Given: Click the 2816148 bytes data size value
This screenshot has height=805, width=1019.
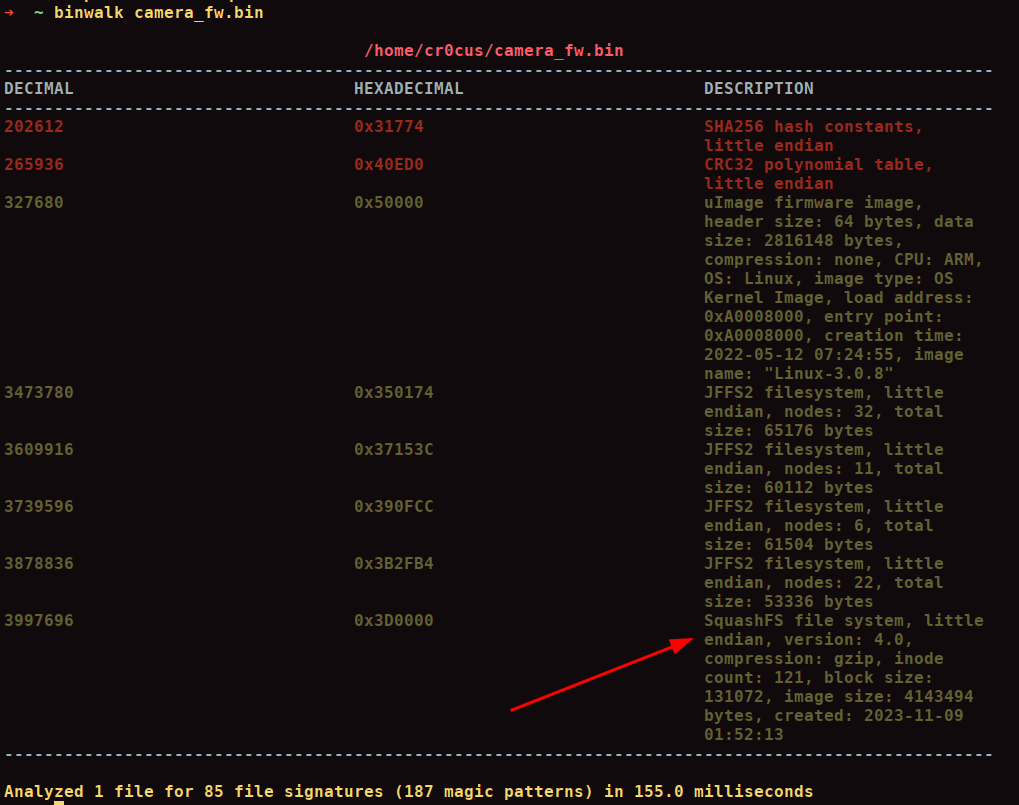Looking at the screenshot, I should click(x=833, y=240).
